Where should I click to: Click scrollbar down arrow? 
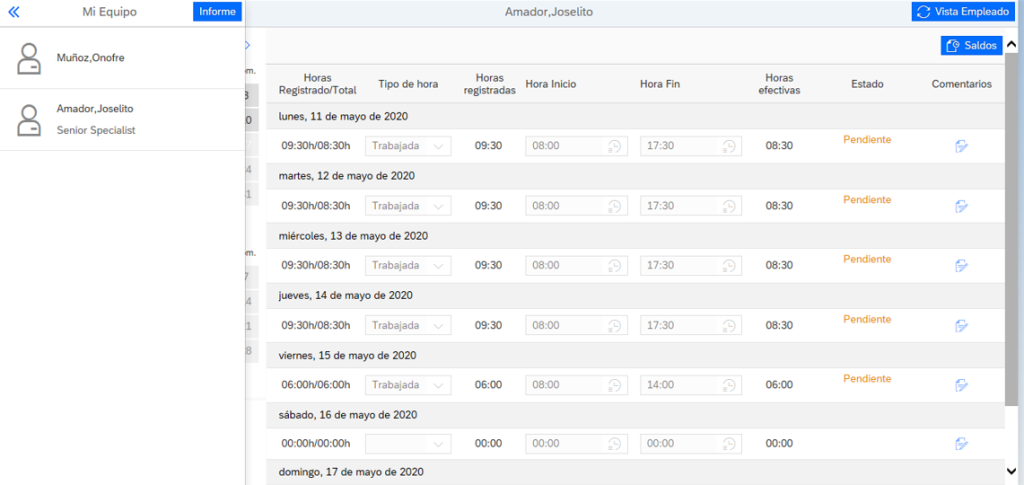click(1012, 471)
